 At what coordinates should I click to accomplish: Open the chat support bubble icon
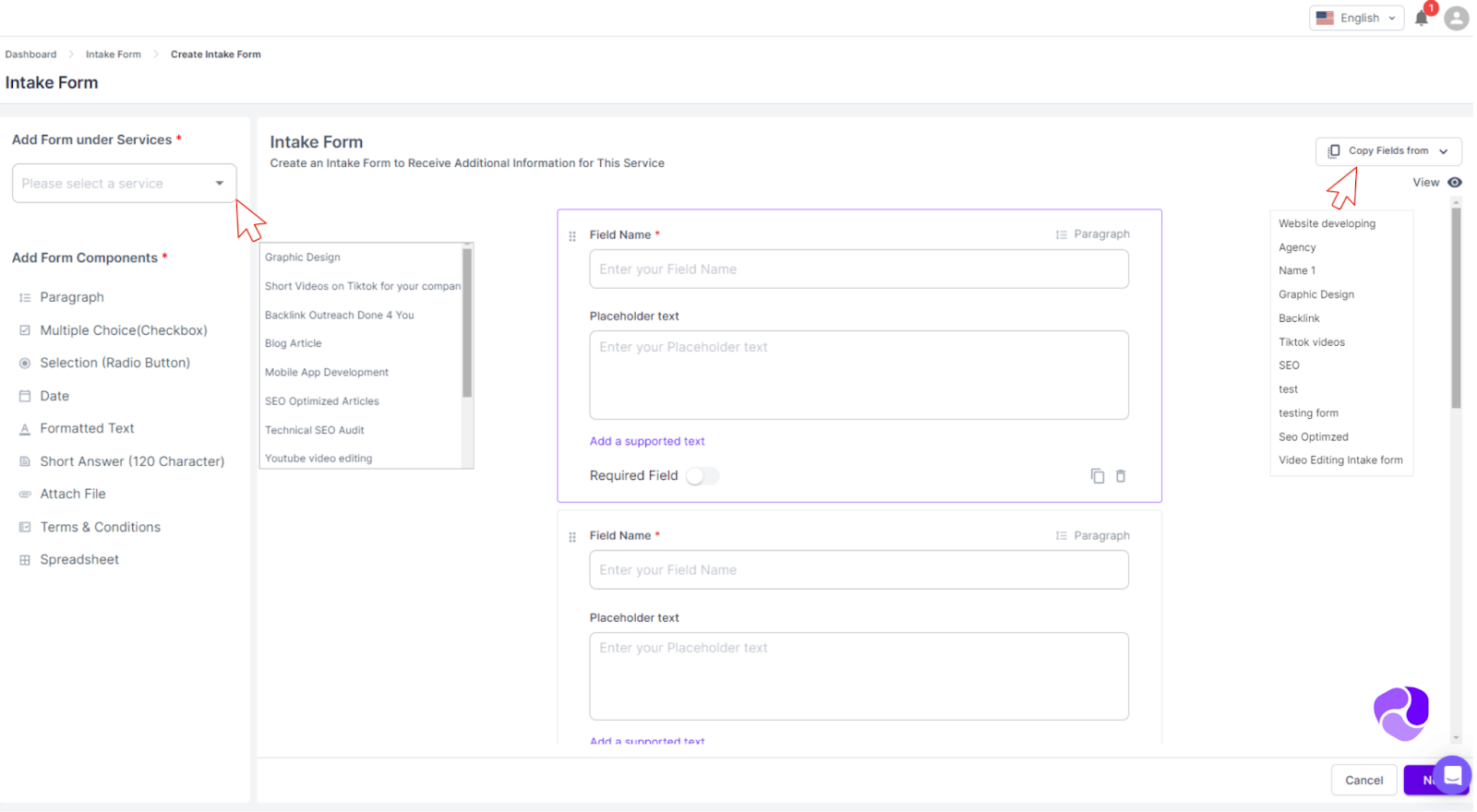1452,775
